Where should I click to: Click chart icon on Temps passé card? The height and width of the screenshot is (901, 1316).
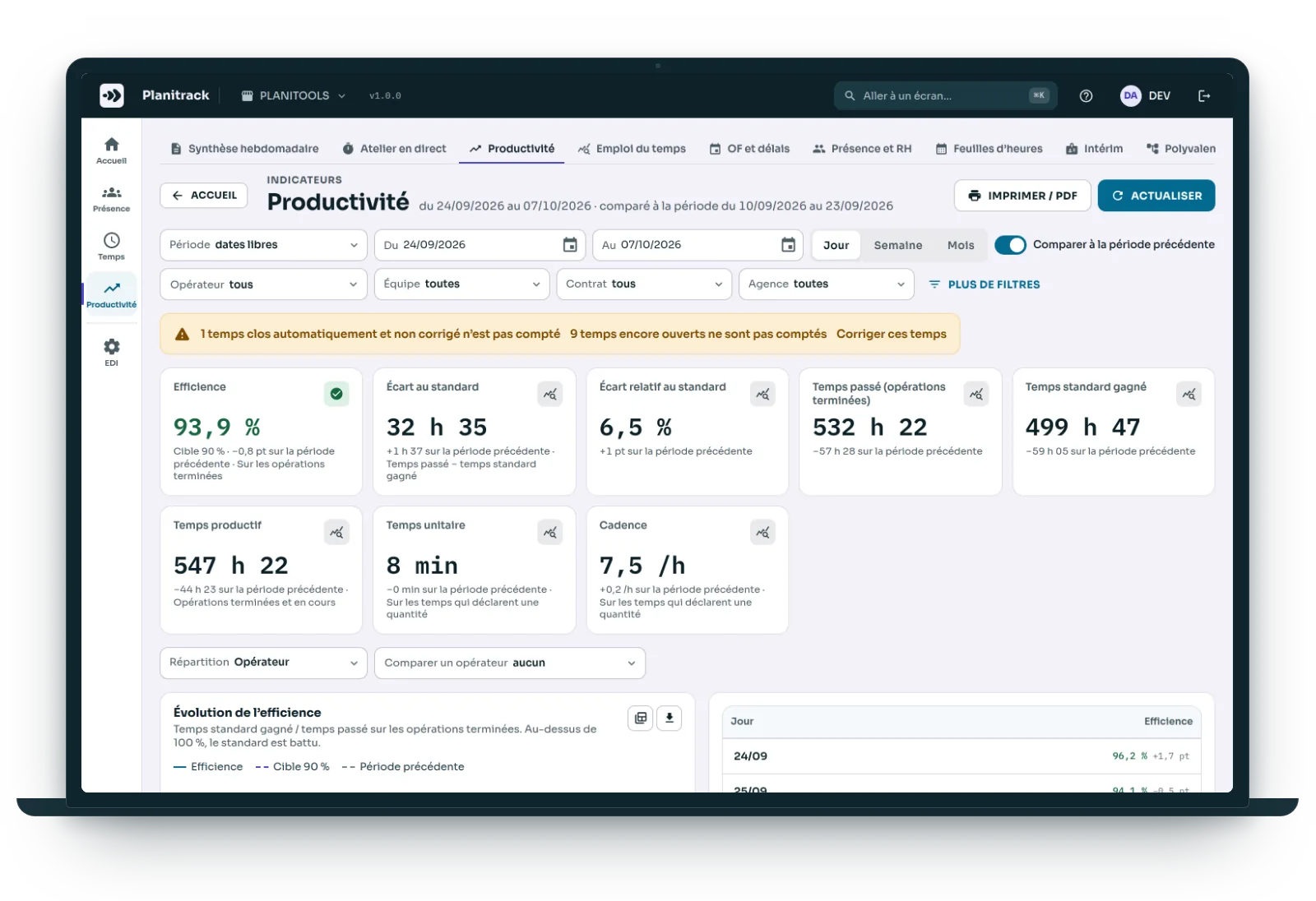[976, 394]
